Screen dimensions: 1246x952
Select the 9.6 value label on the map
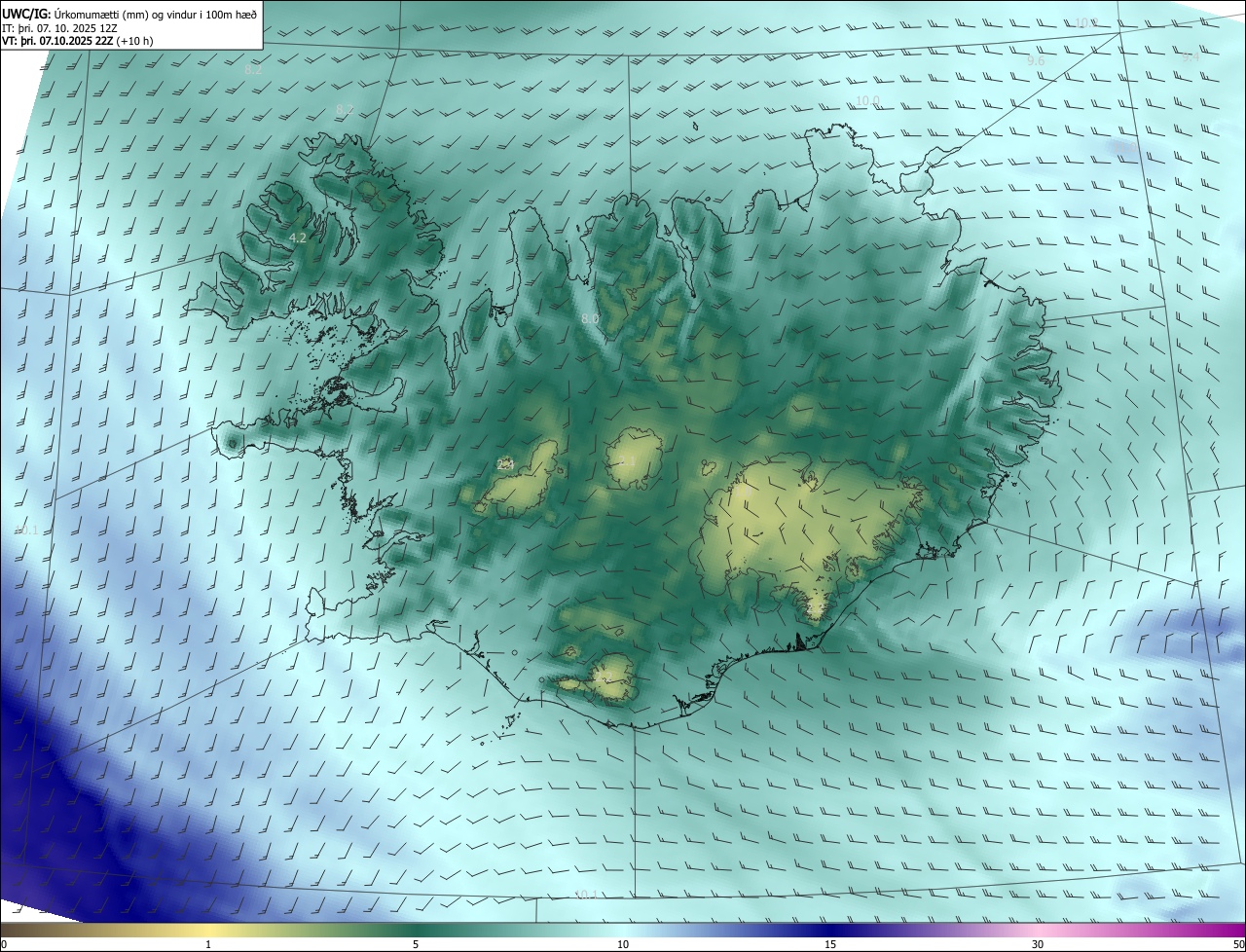(x=1036, y=61)
